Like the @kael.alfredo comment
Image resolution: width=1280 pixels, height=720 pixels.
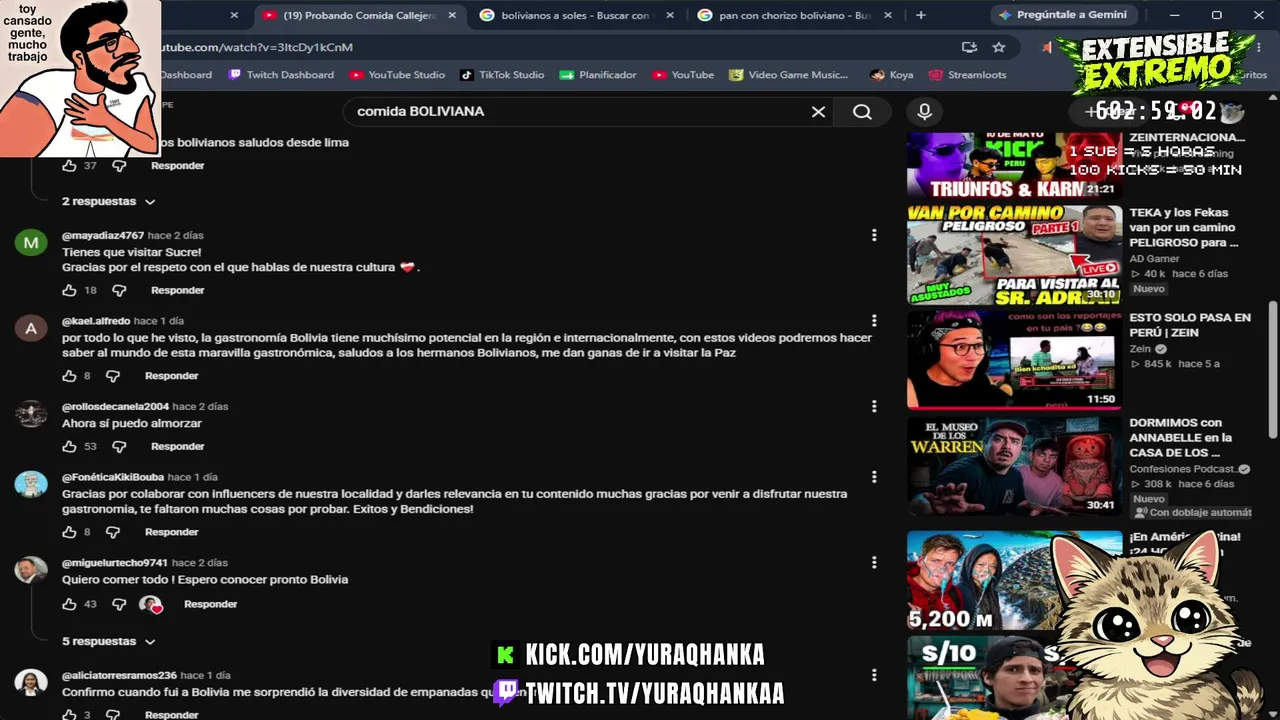pos(69,376)
